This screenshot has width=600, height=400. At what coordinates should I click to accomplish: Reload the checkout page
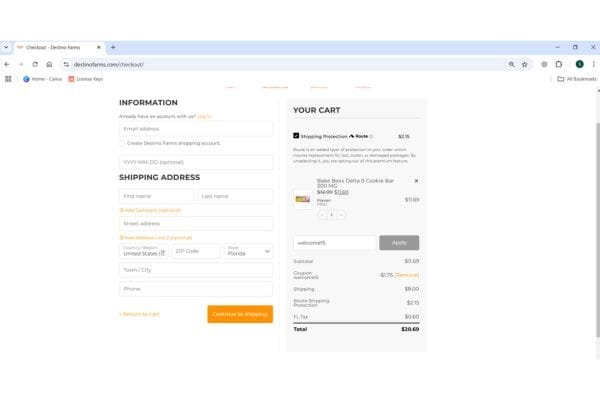click(x=35, y=64)
